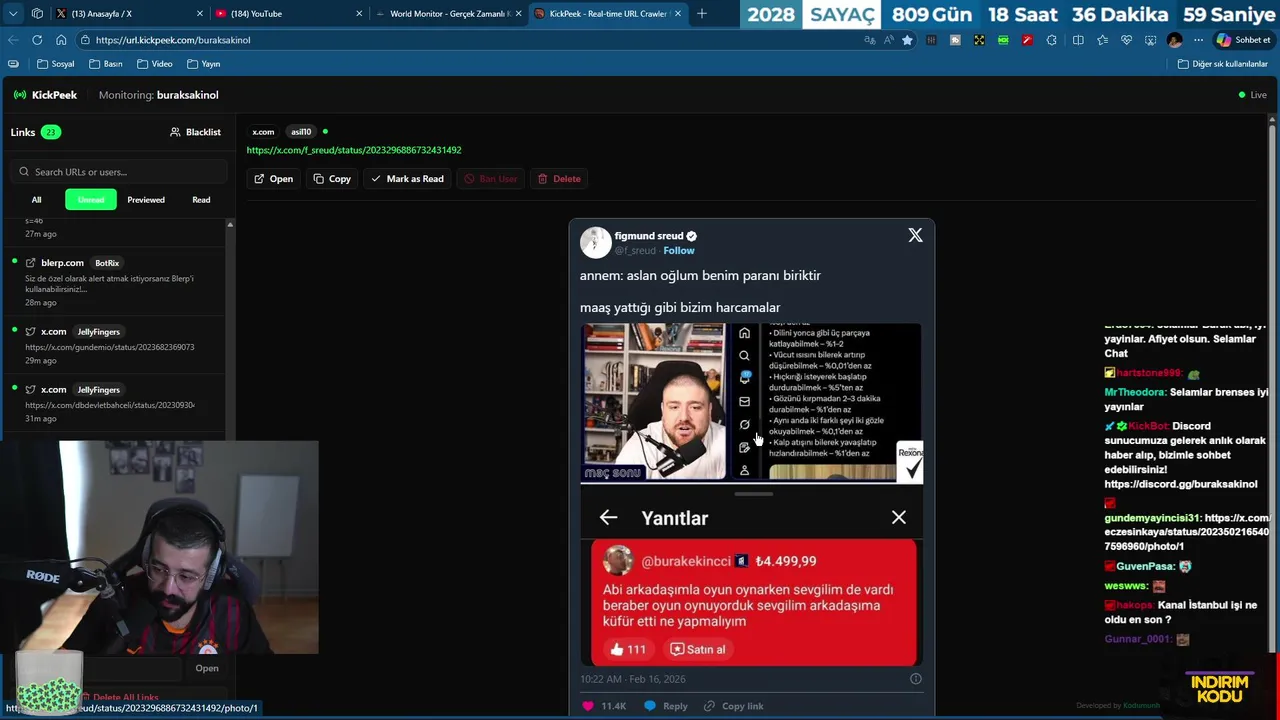Click the screenshot capture toolbar icon
Image resolution: width=1280 pixels, height=720 pixels.
1150,40
